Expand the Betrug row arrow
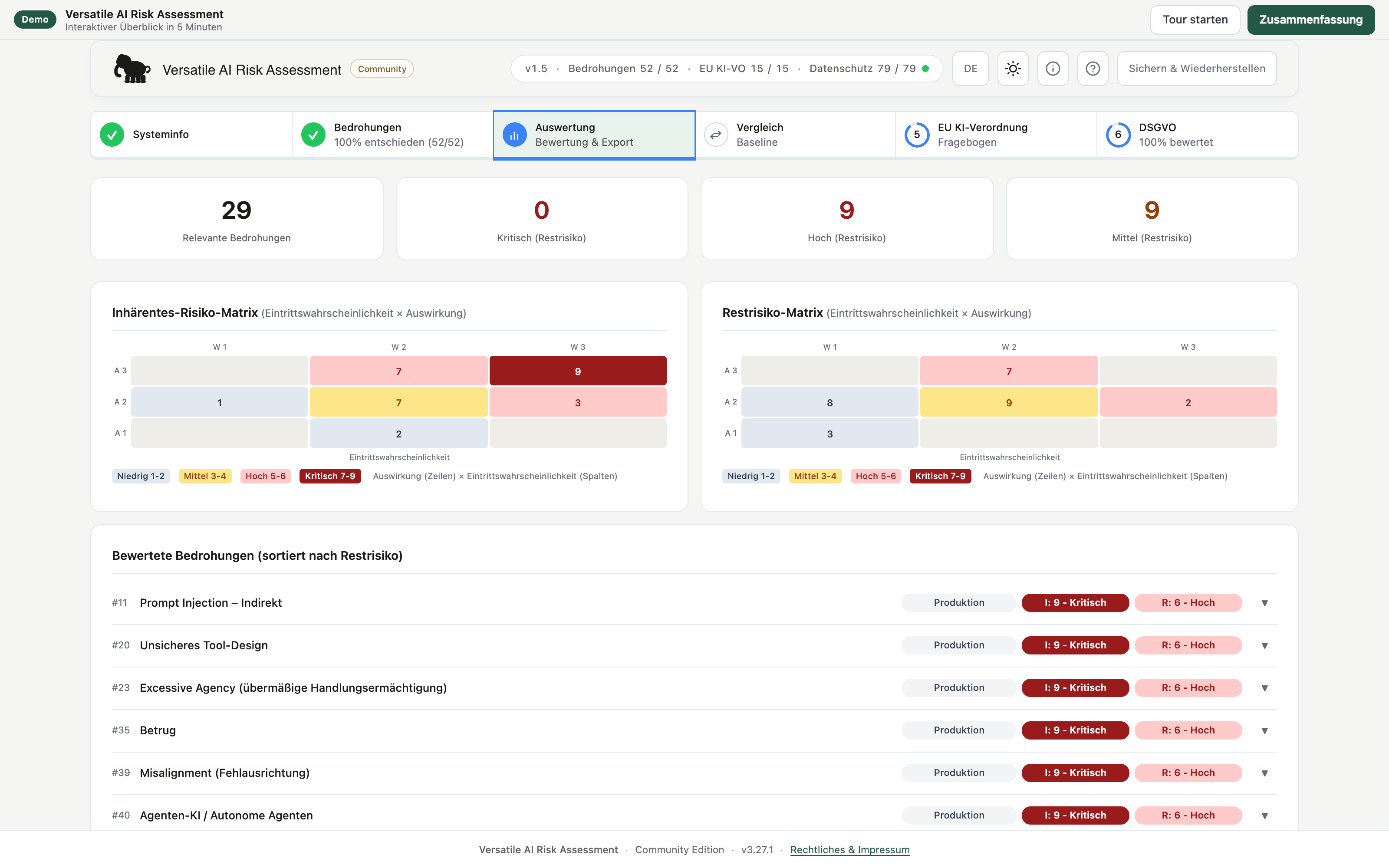1389x868 pixels. click(x=1264, y=730)
